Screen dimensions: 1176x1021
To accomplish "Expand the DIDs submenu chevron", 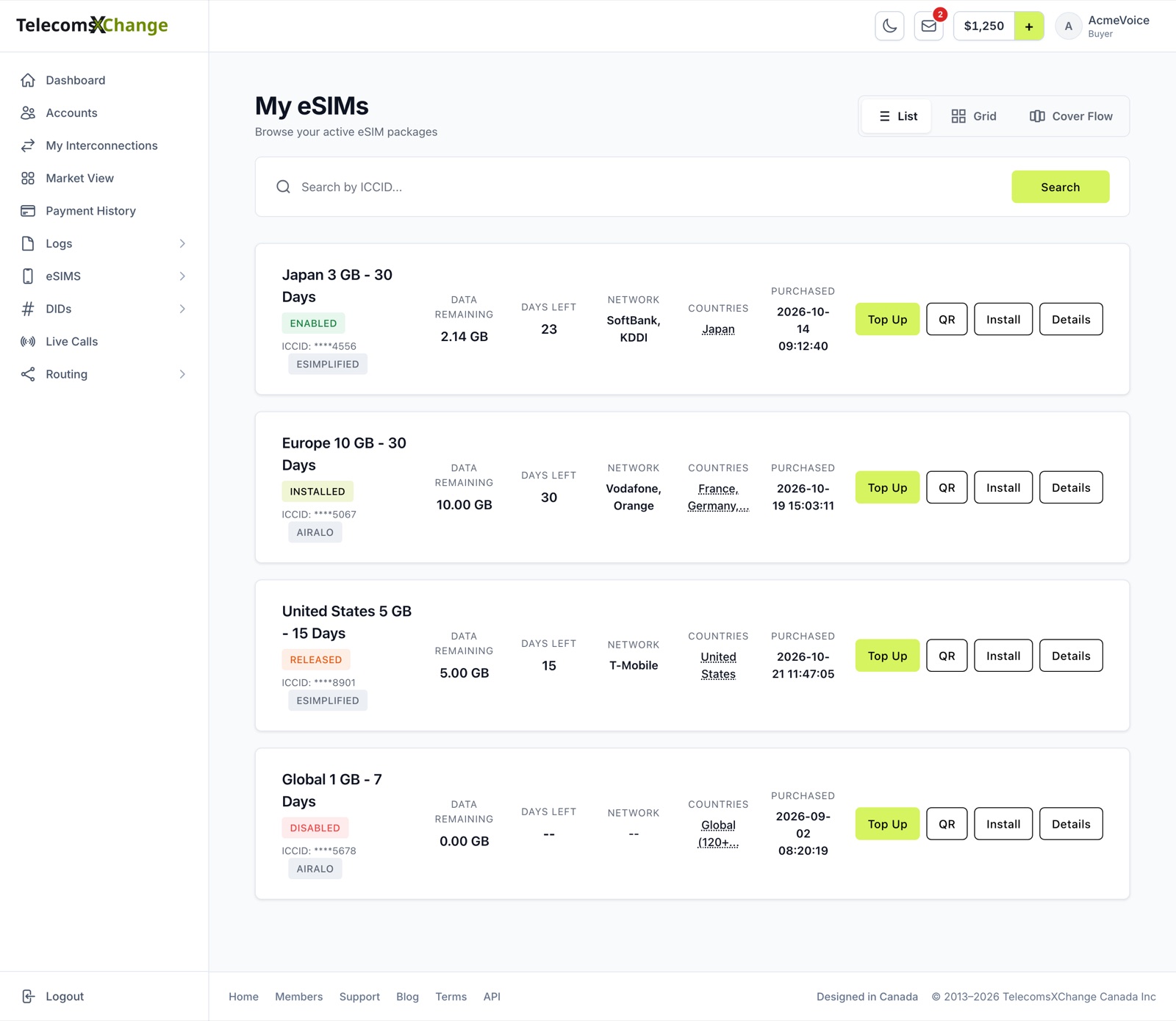I will pyautogui.click(x=182, y=309).
